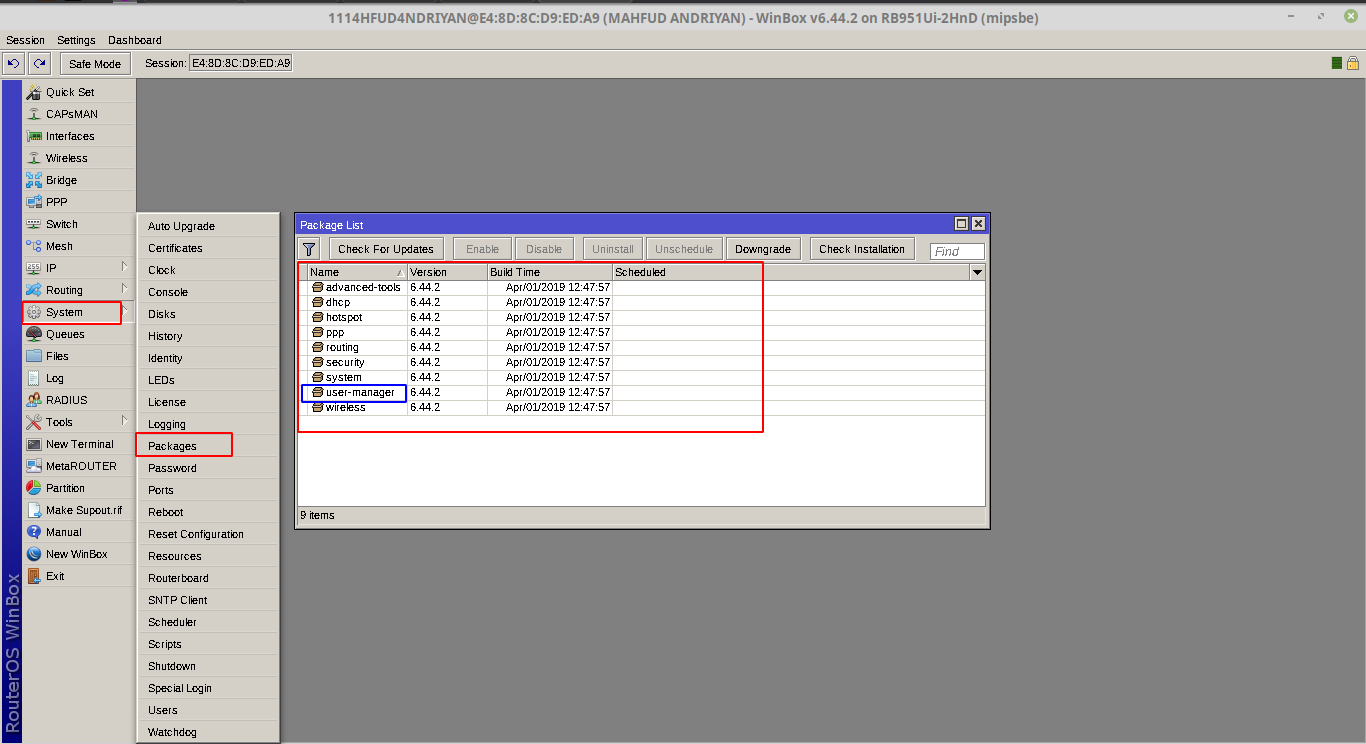Click the System gear icon
1366x744 pixels.
click(x=34, y=312)
